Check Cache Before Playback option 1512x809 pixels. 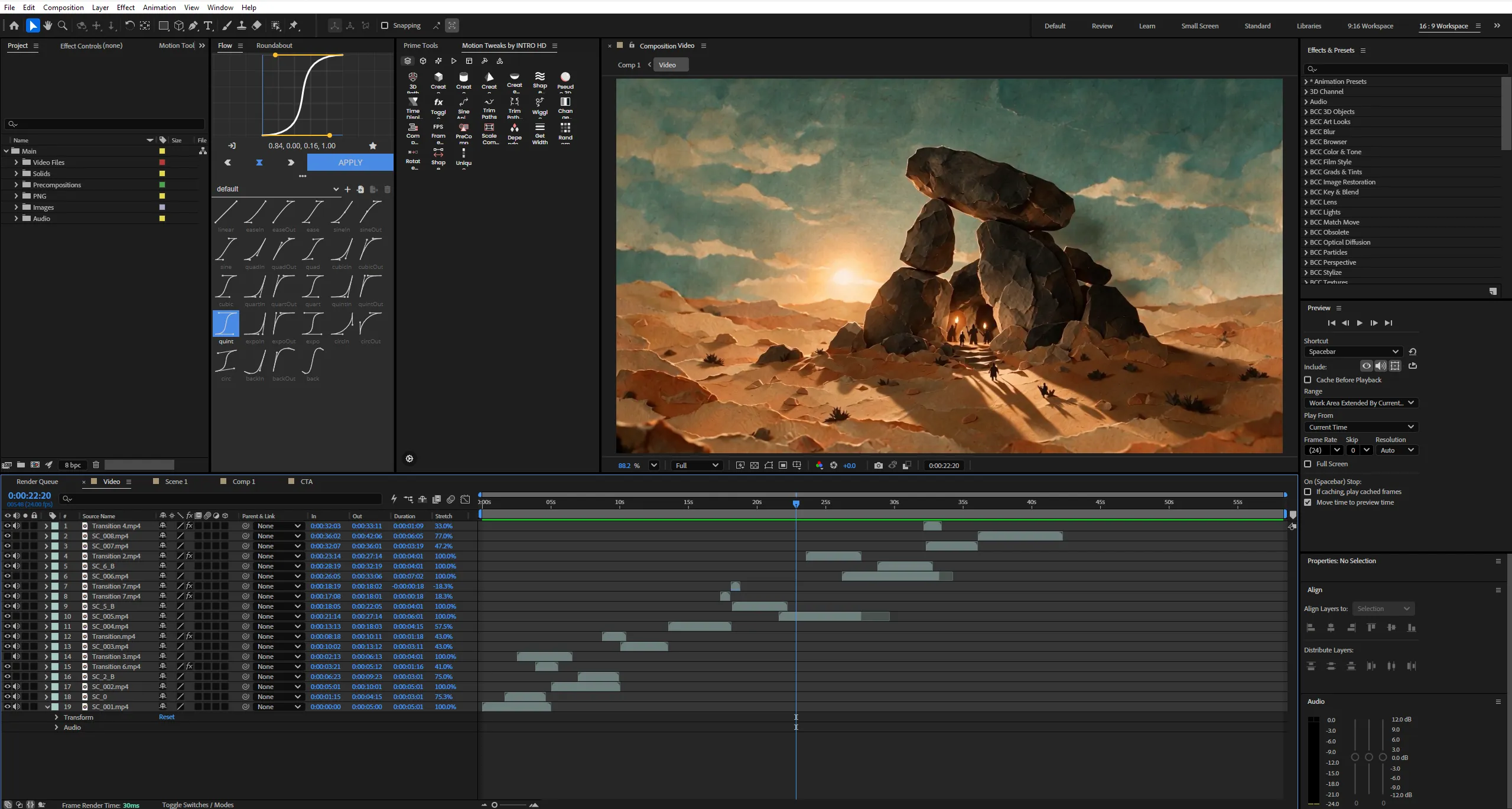click(x=1308, y=380)
